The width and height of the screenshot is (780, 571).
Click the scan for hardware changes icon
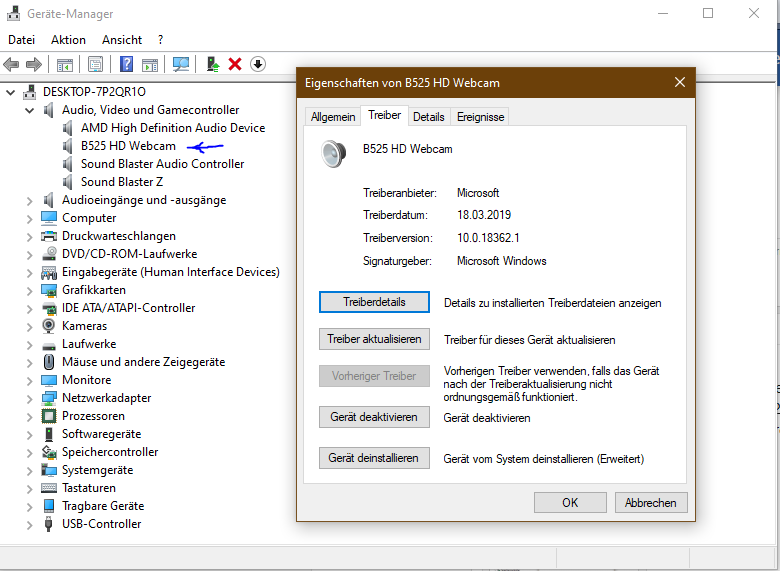181,64
